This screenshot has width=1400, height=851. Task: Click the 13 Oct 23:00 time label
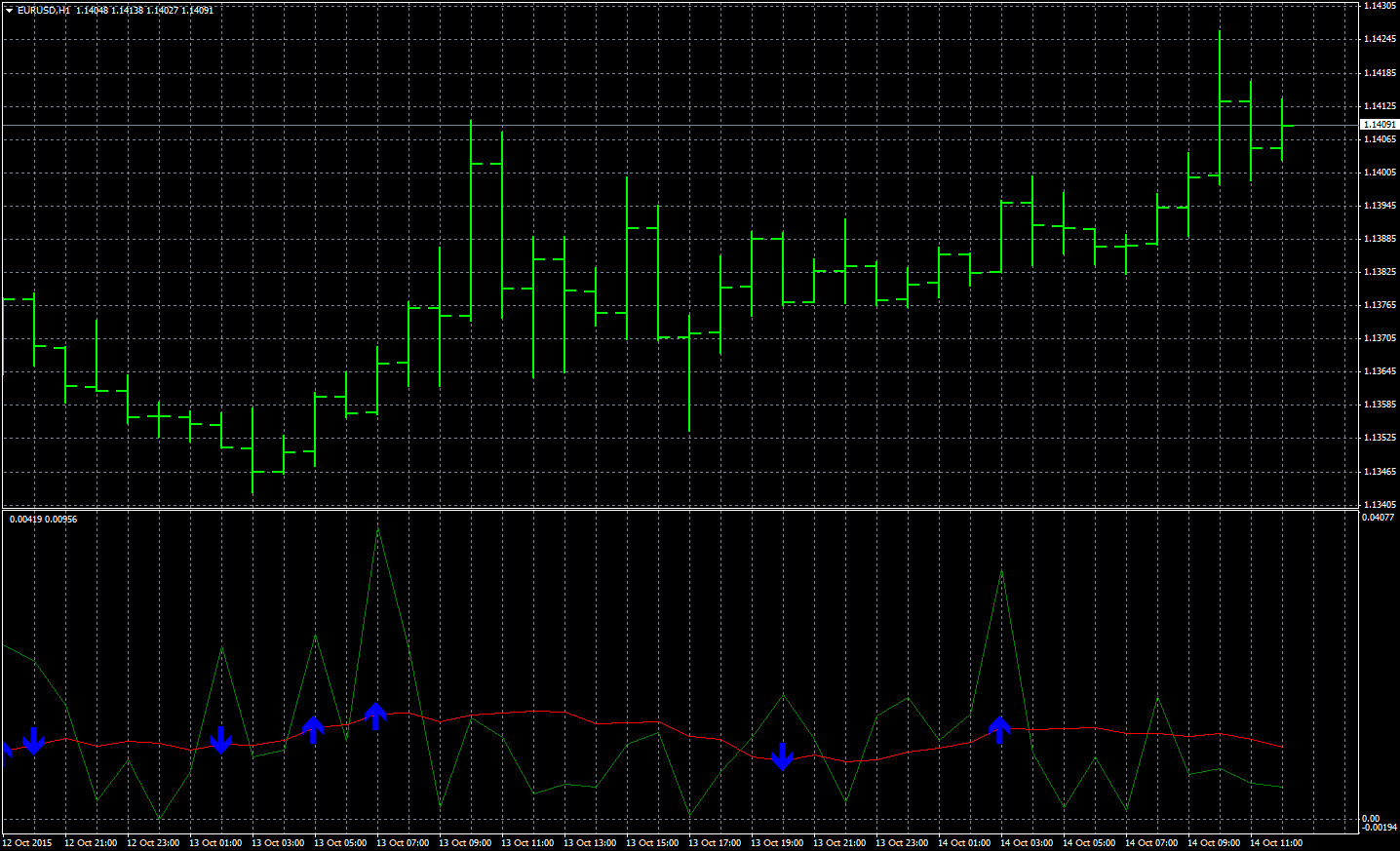point(902,843)
